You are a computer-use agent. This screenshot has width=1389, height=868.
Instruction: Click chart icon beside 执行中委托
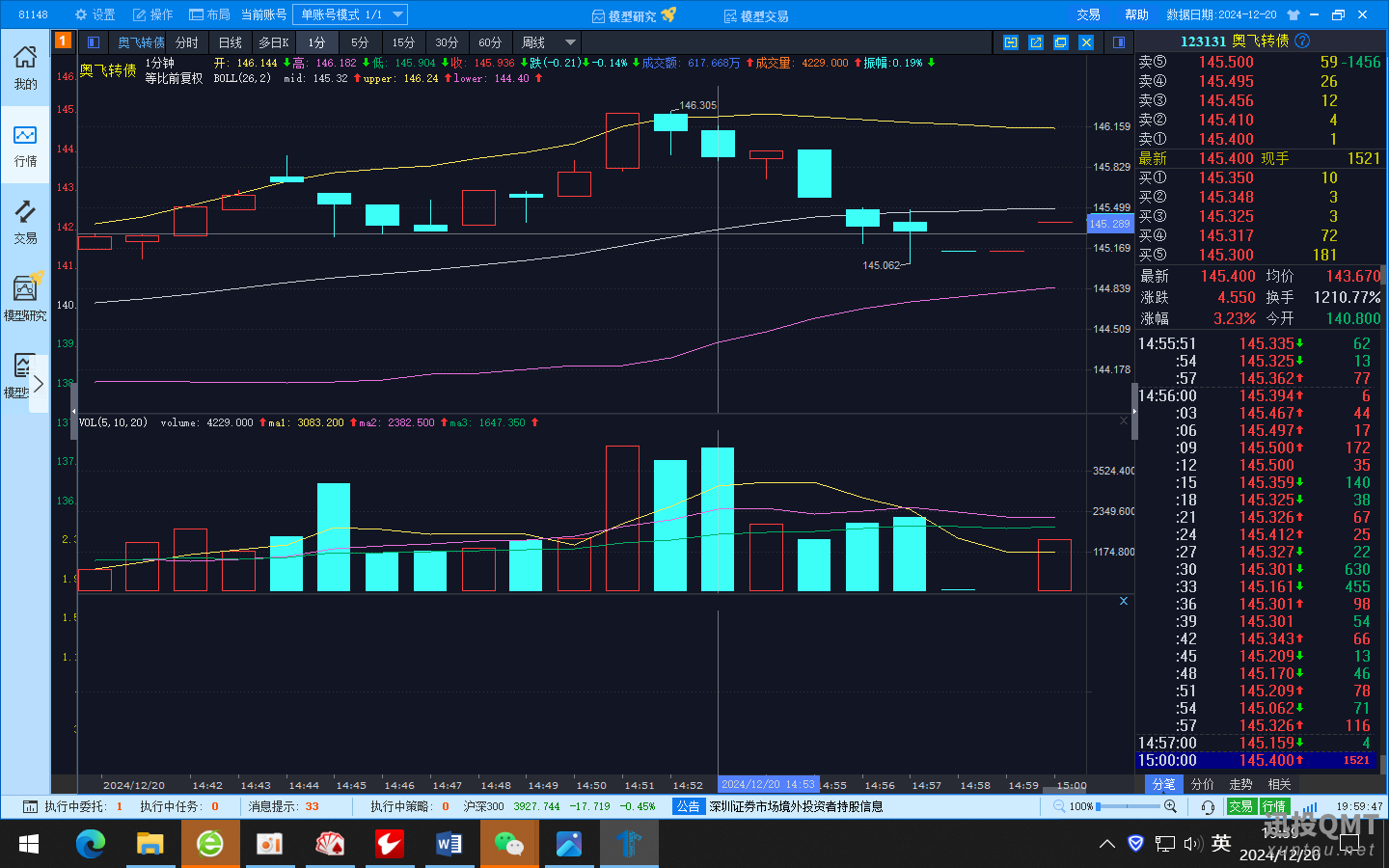(x=29, y=806)
